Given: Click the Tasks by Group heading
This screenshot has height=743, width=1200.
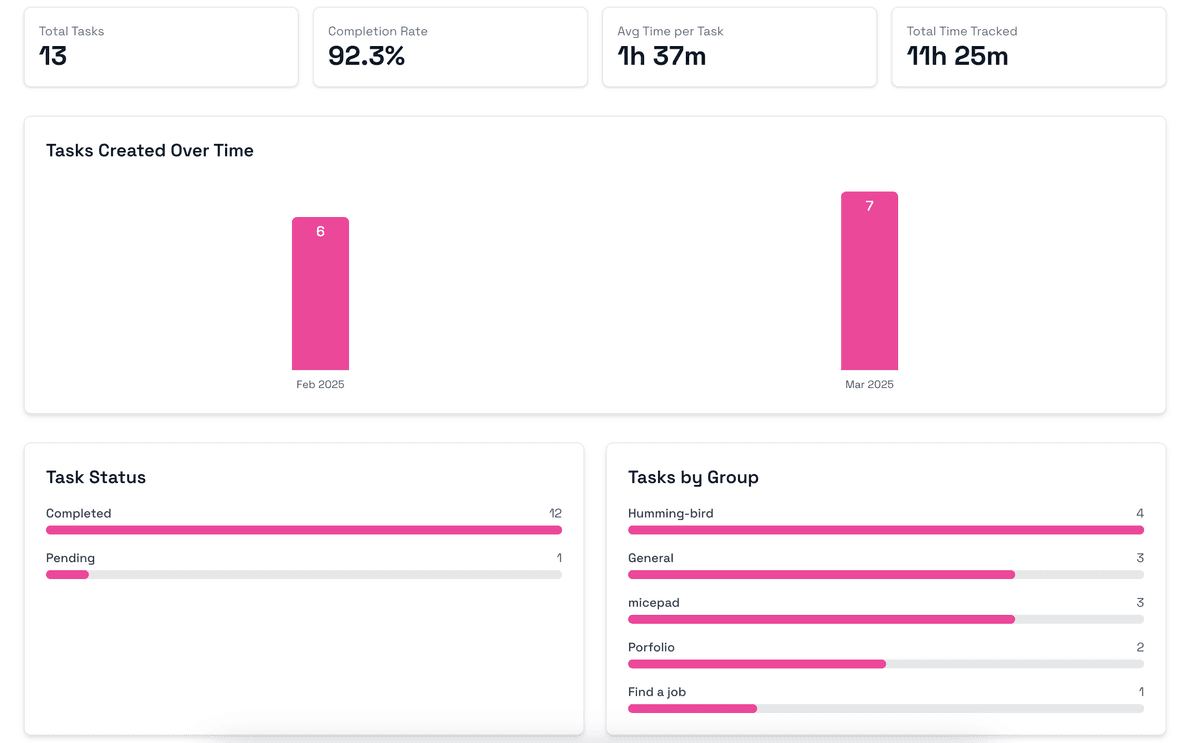Looking at the screenshot, I should click(693, 478).
